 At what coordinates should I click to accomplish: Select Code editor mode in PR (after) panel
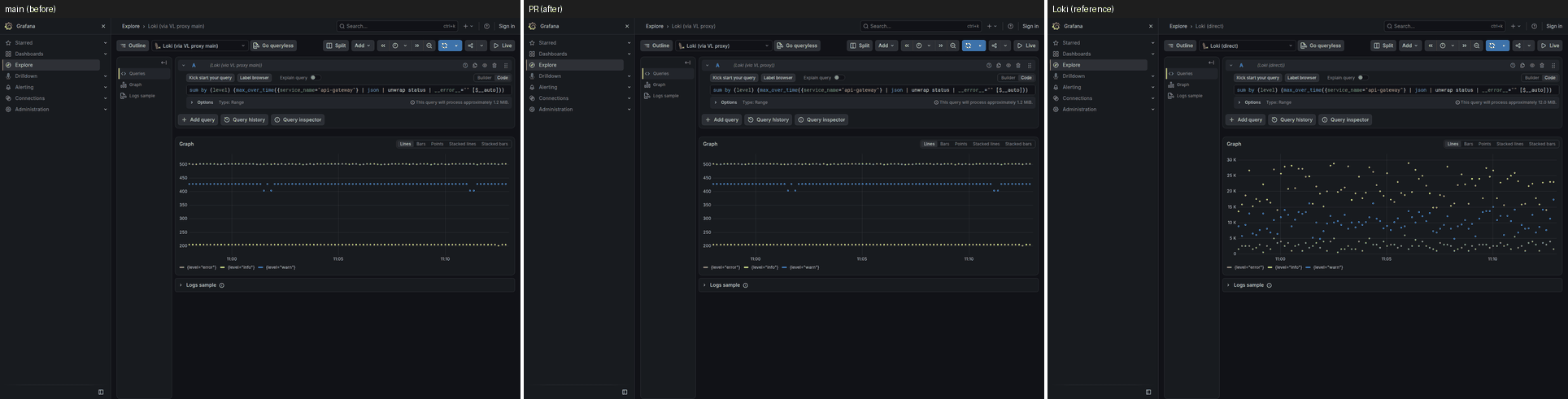pyautogui.click(x=1026, y=78)
